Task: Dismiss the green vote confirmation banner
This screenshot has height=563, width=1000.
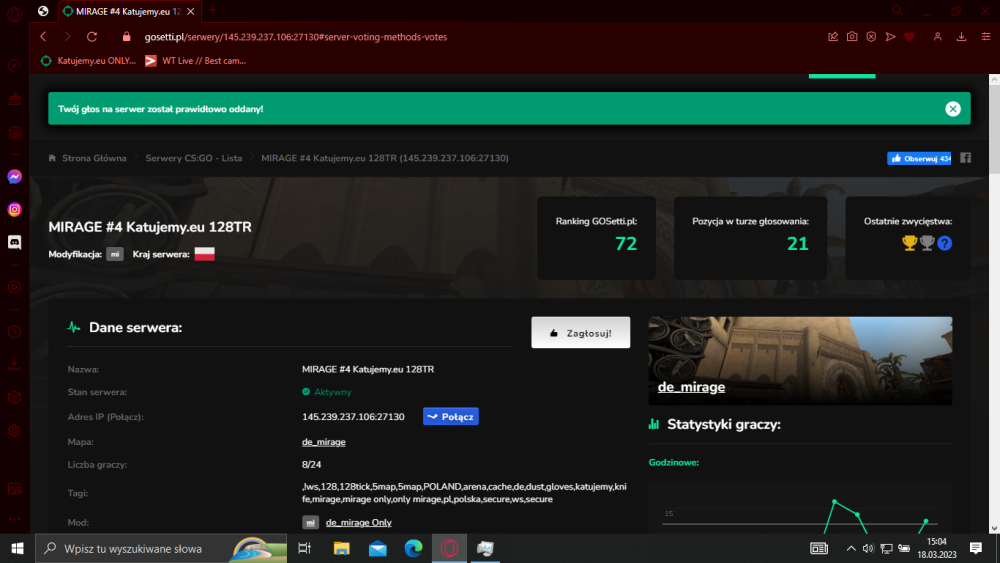Action: pyautogui.click(x=953, y=109)
